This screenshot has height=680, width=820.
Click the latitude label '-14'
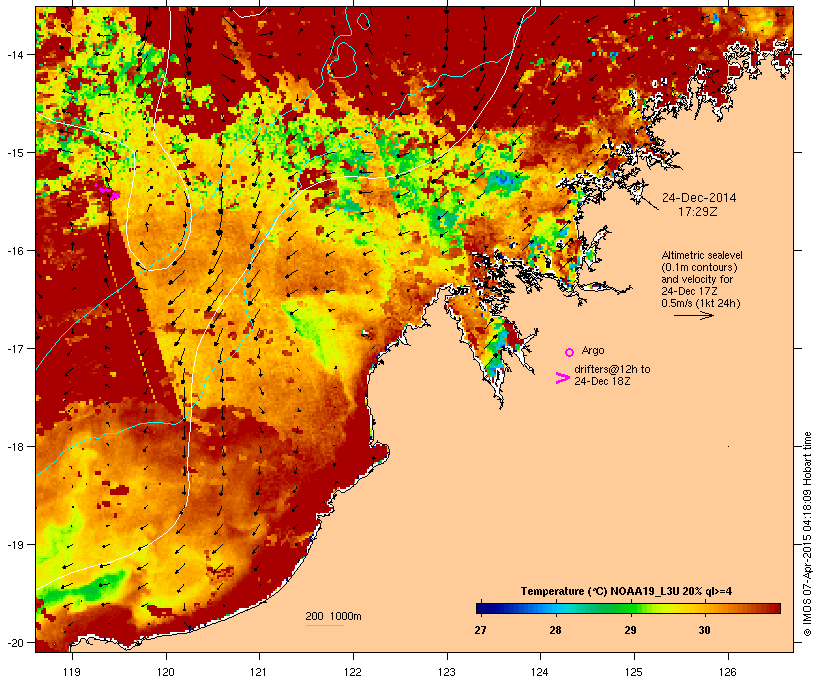click(x=15, y=54)
